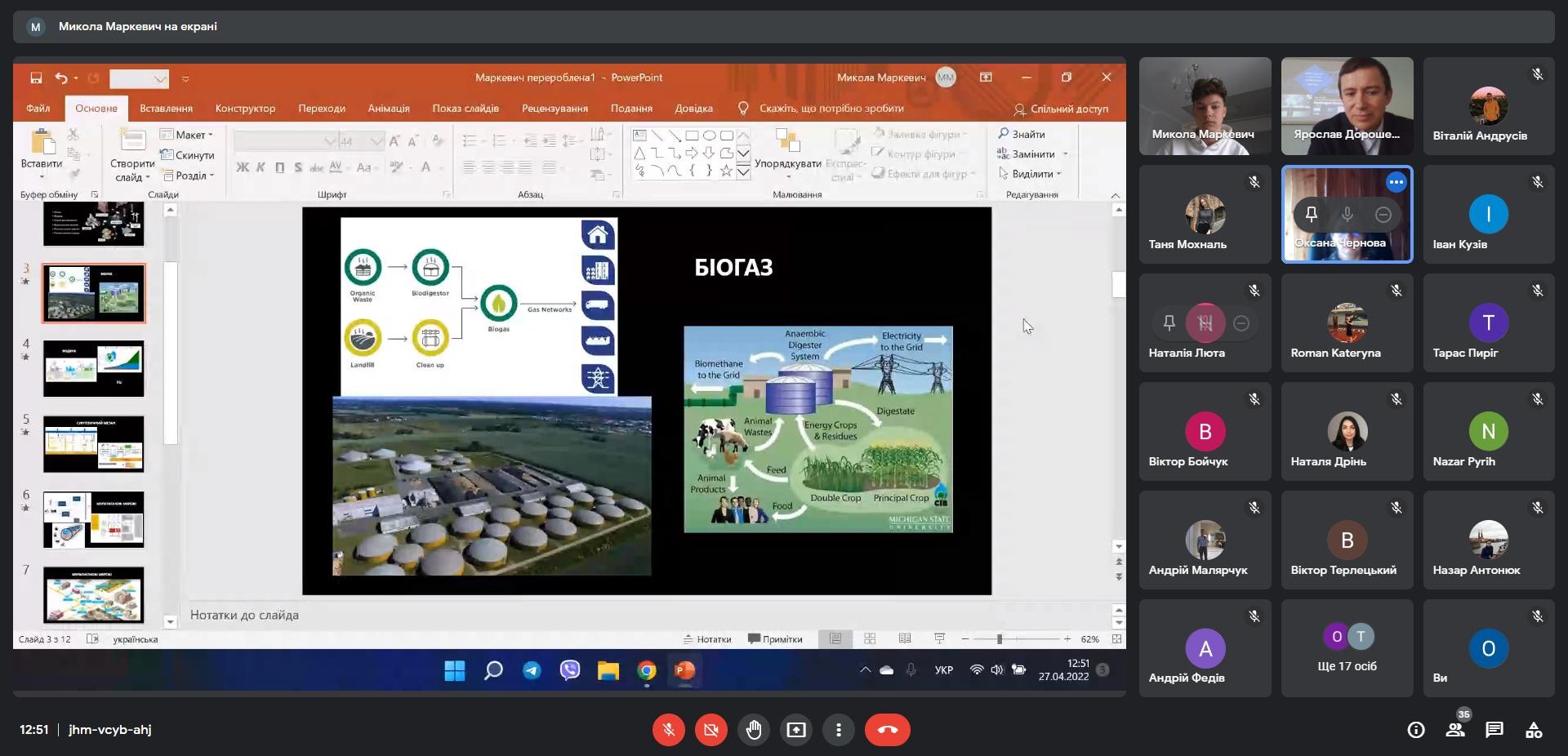Turn on your camera
Viewport: 1568px width, 756px height.
[710, 730]
